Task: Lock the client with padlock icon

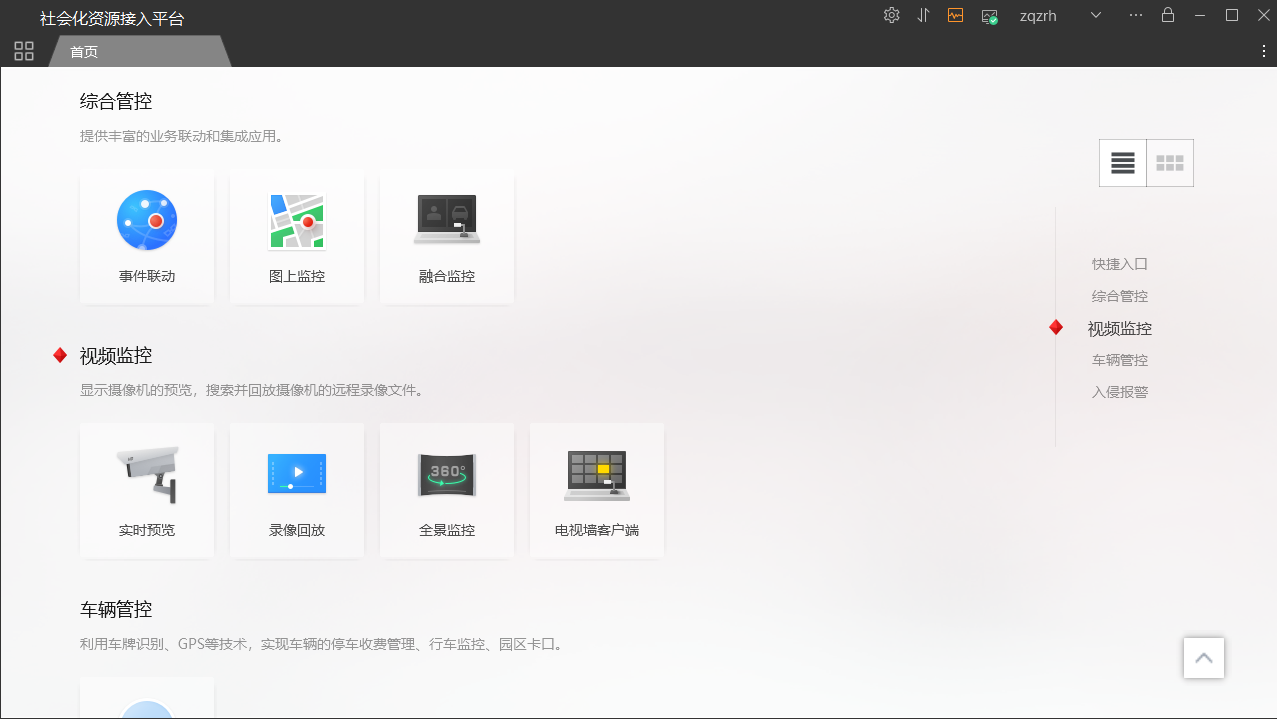Action: click(x=1168, y=15)
